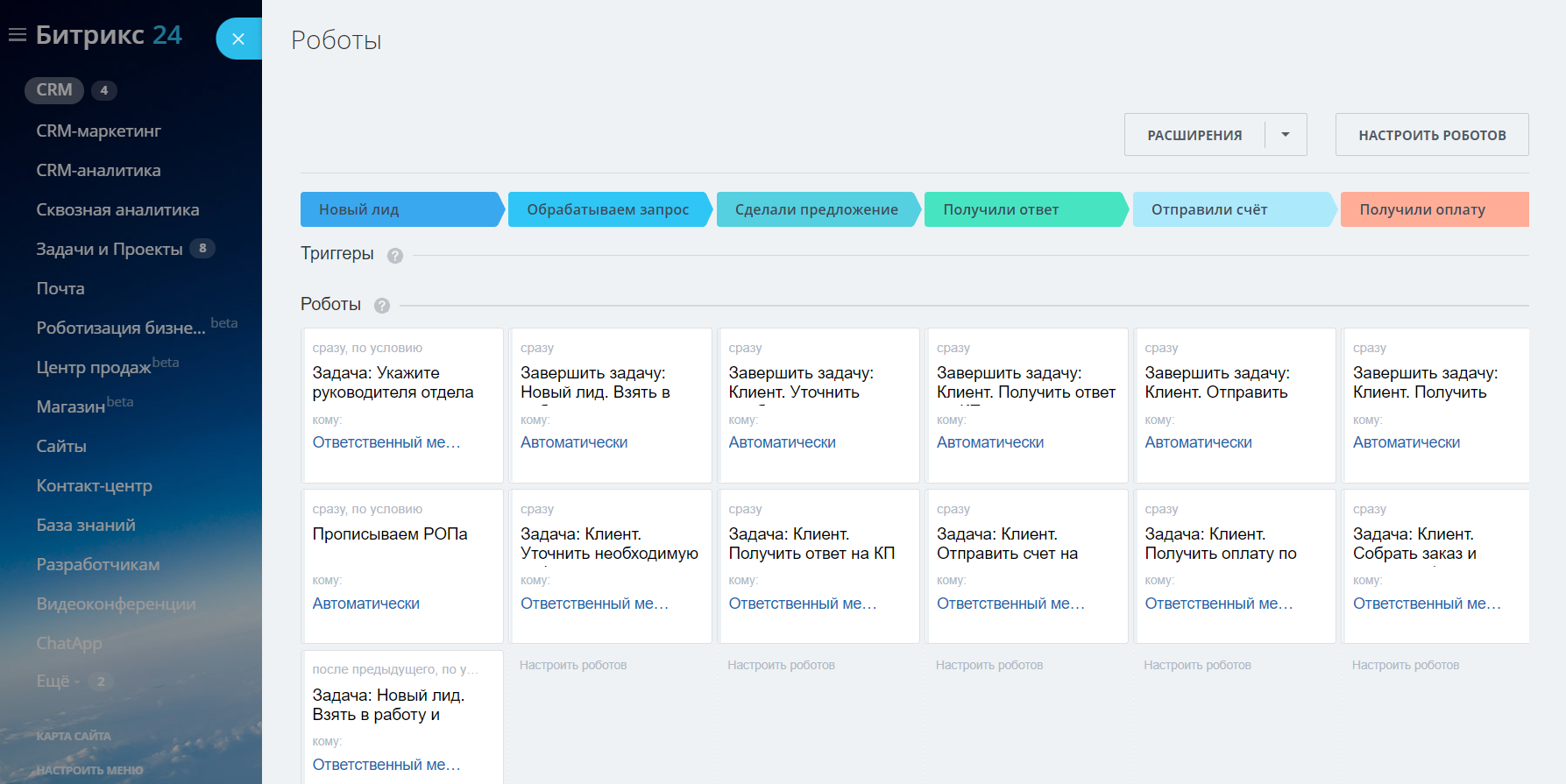Expand the Расширения dropdown arrow

click(x=1285, y=135)
